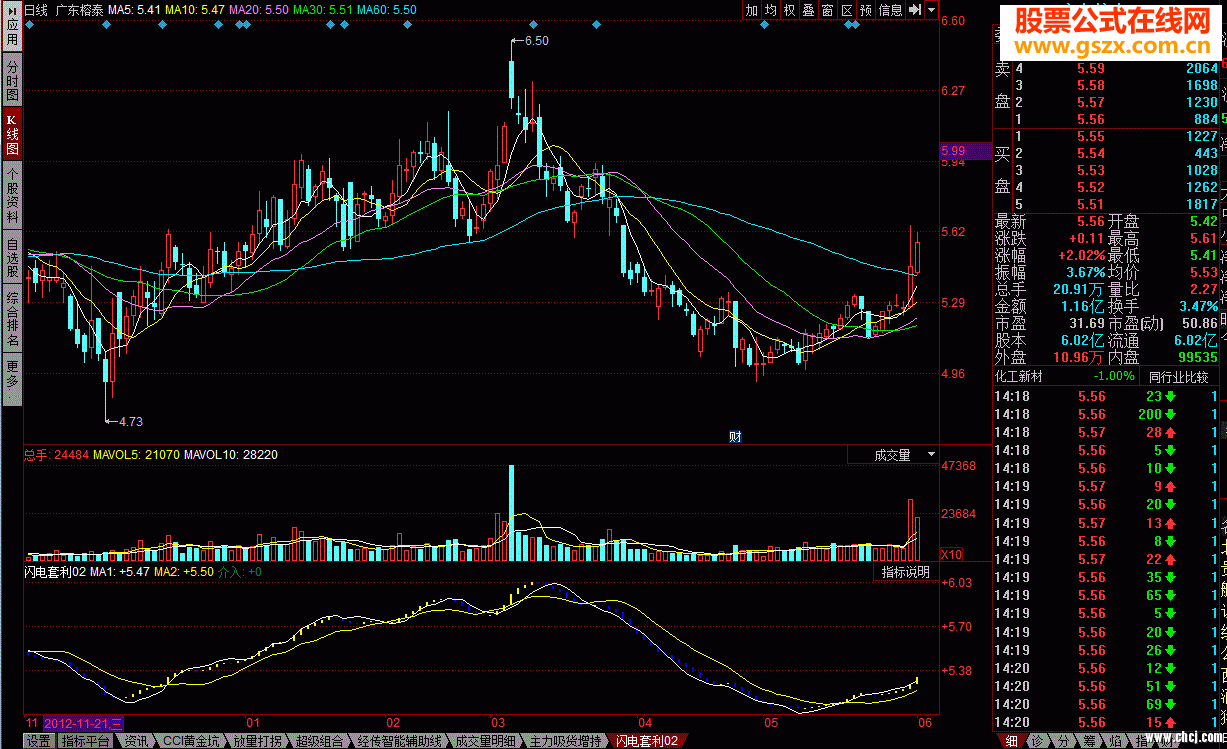This screenshot has height=749, width=1227.
Task: Switch to 分时图 sidebar tab
Action: point(12,80)
